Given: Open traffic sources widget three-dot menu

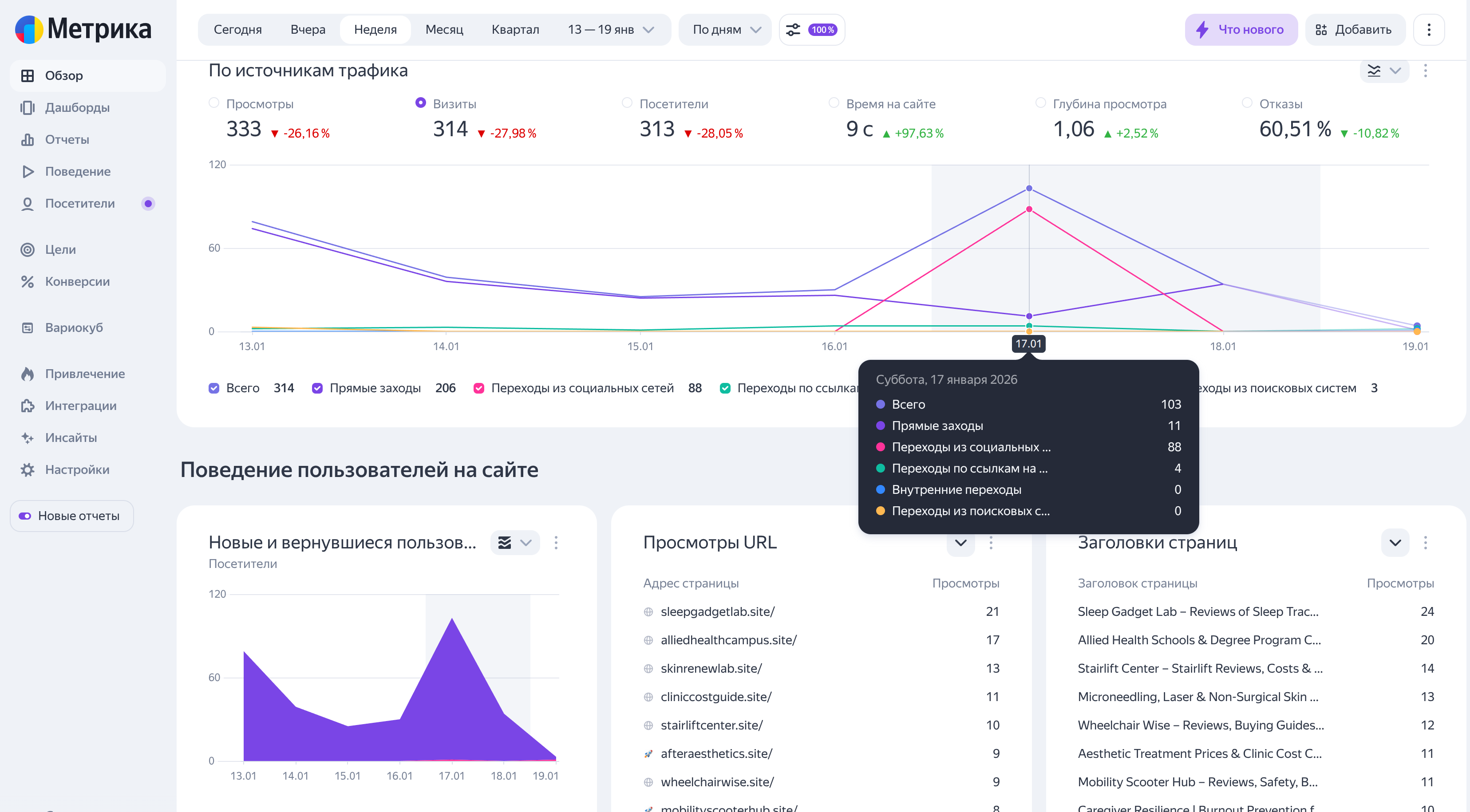Looking at the screenshot, I should 1425,71.
